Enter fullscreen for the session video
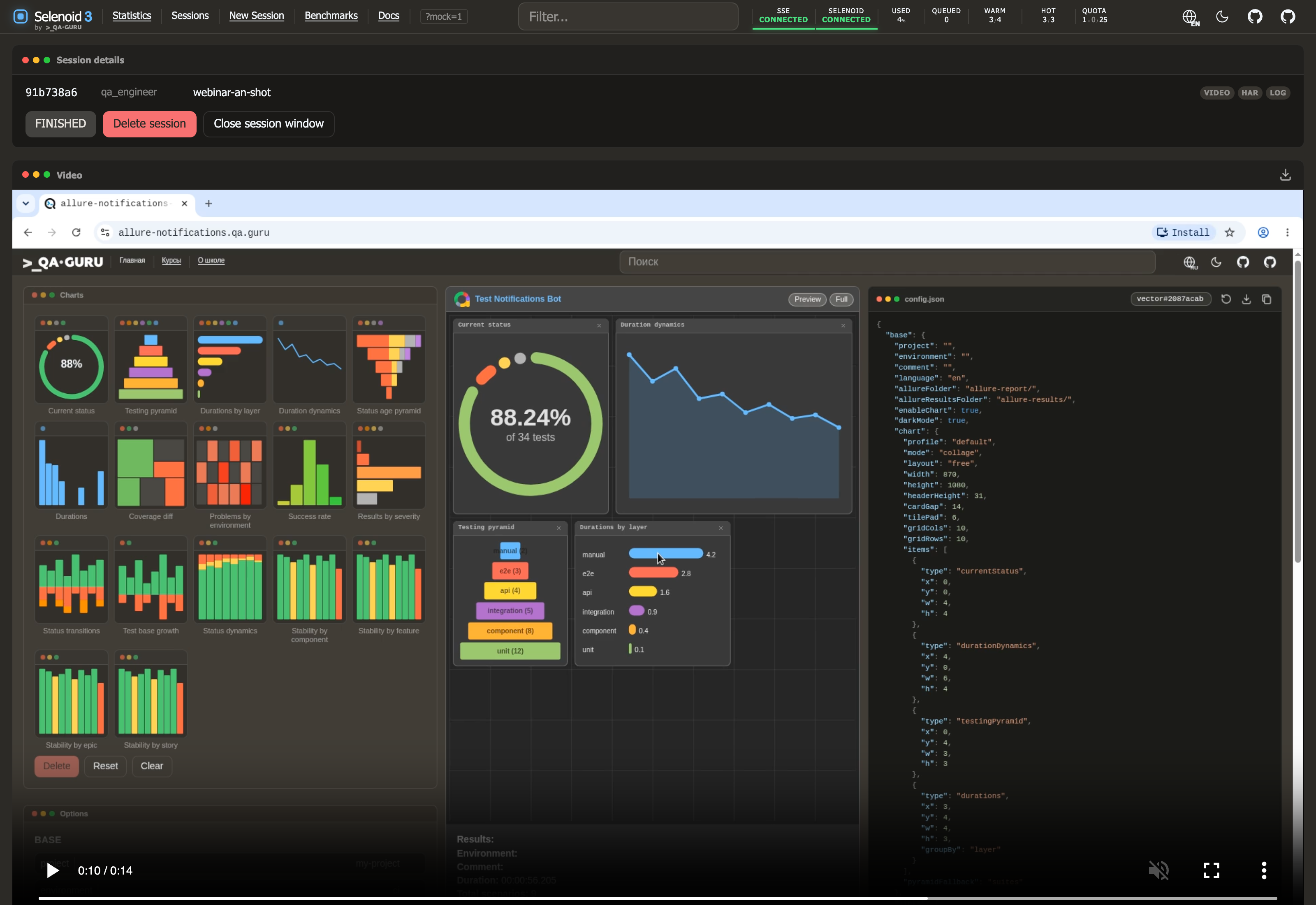 1212,870
